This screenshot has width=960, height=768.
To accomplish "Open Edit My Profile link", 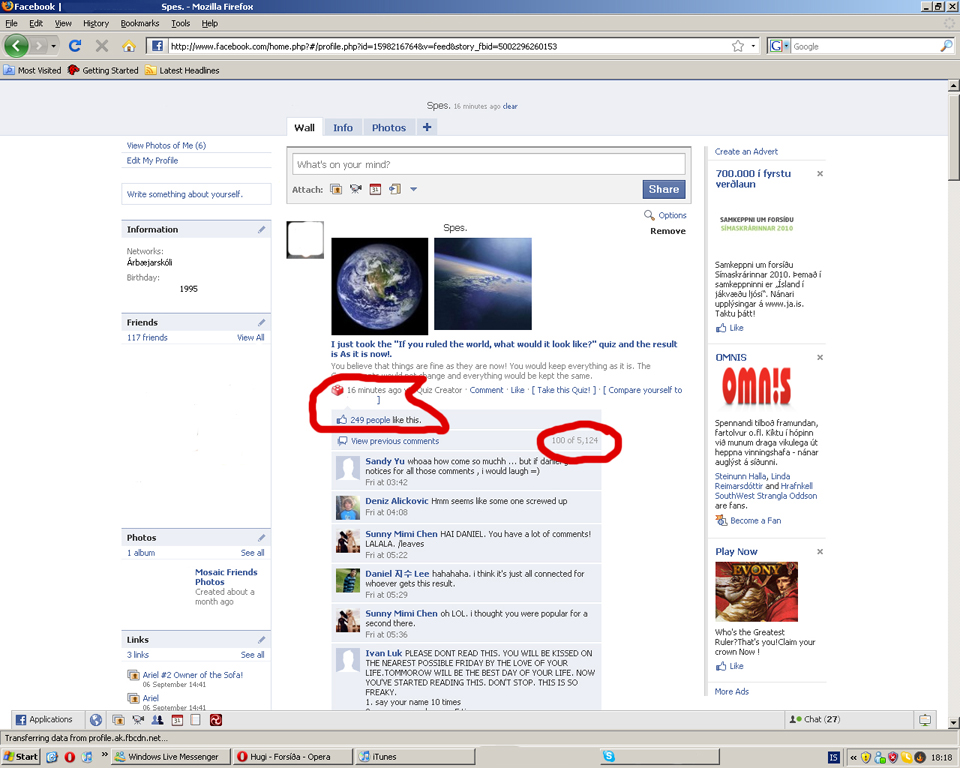I will [x=152, y=160].
